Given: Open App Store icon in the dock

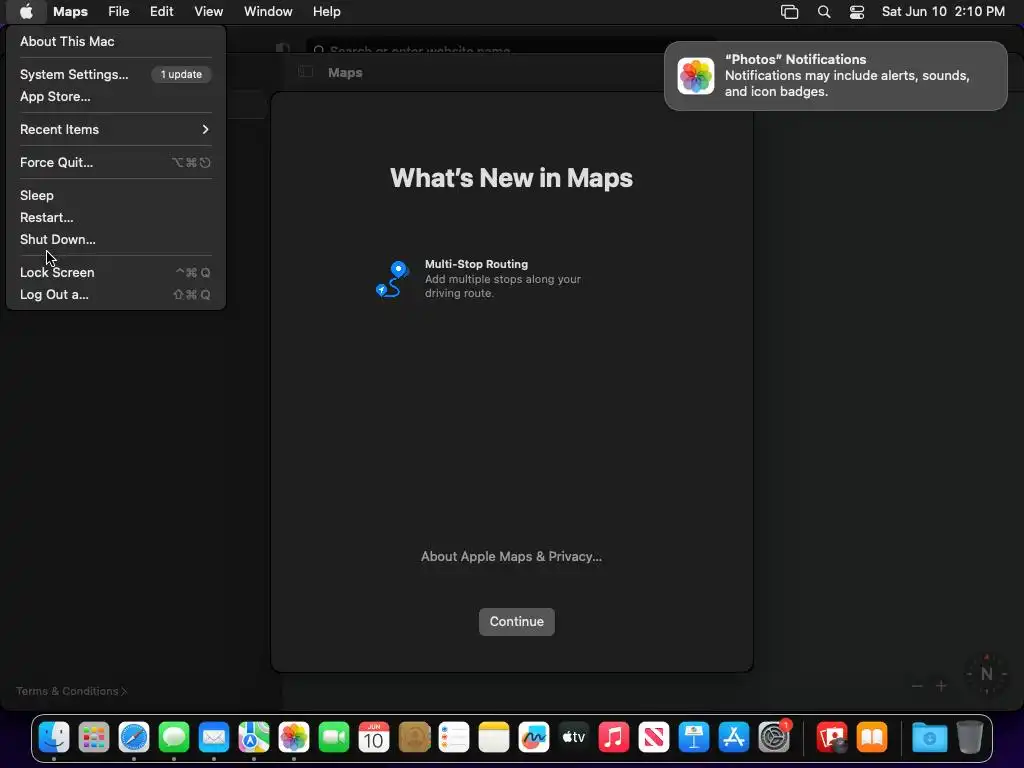Looking at the screenshot, I should point(734,737).
